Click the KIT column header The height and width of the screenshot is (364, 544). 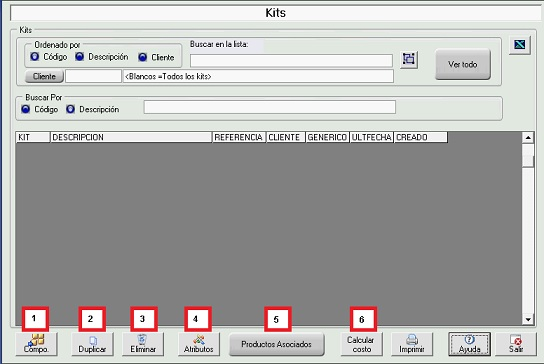[x=33, y=137]
